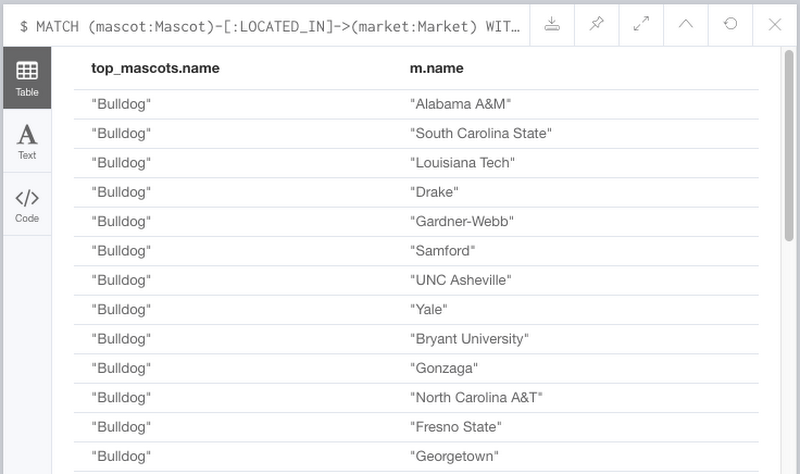Select the "Georgetown" cell
This screenshot has width=800, height=474.
click(x=454, y=456)
